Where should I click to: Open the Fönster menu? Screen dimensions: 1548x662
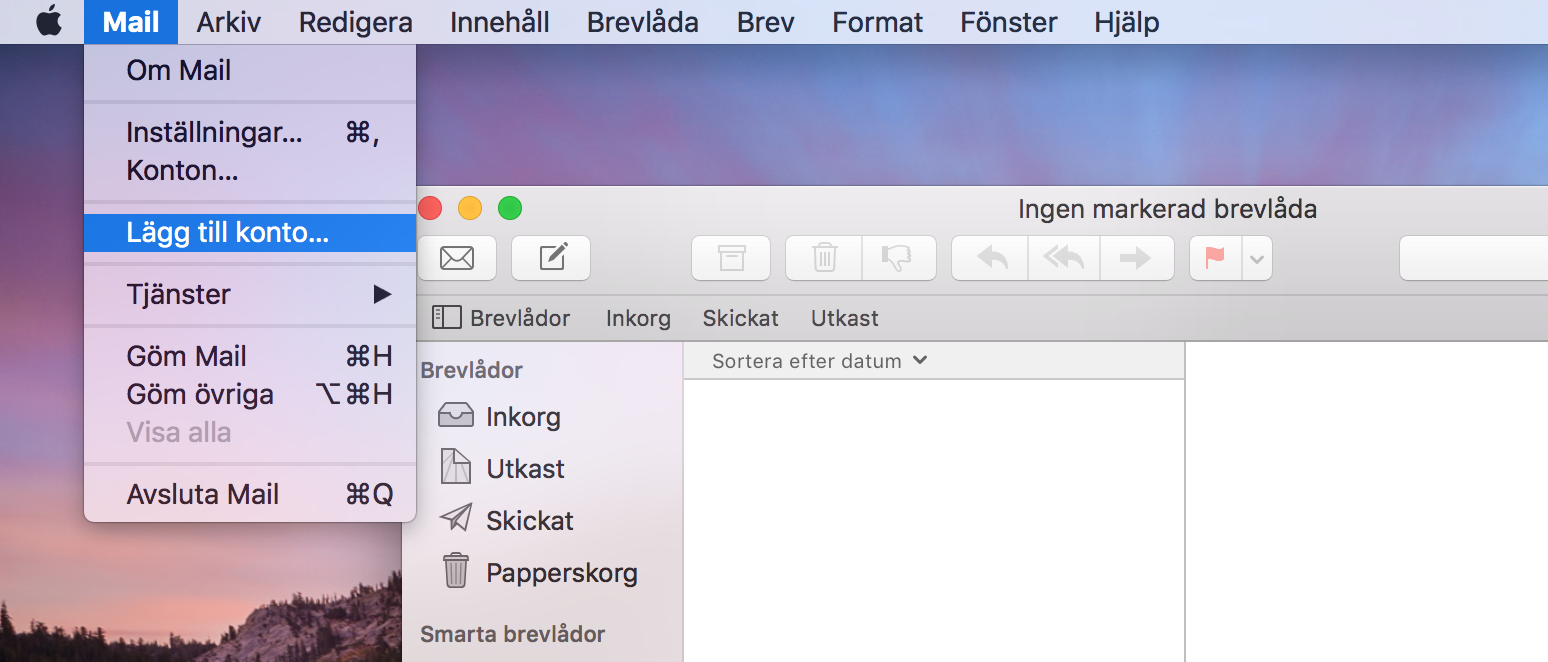(x=1009, y=22)
